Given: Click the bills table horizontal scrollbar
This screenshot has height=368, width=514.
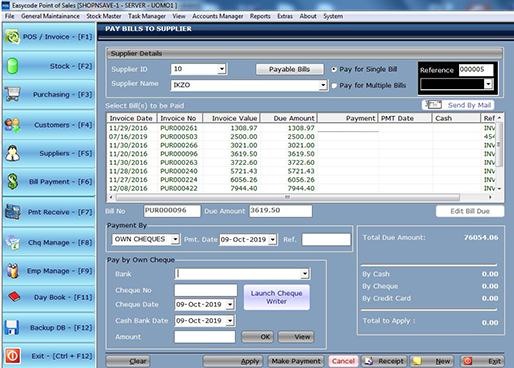Looking at the screenshot, I should [x=288, y=197].
